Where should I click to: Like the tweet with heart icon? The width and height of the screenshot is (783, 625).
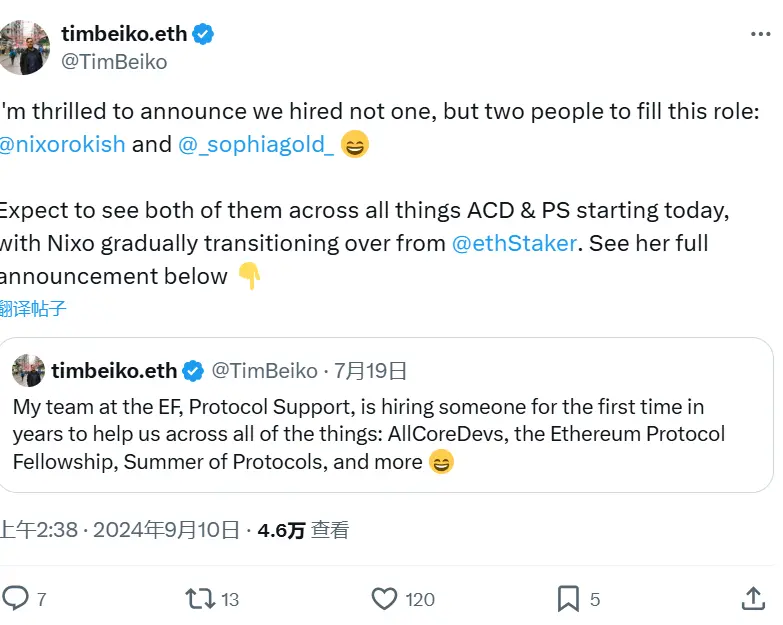tap(384, 598)
